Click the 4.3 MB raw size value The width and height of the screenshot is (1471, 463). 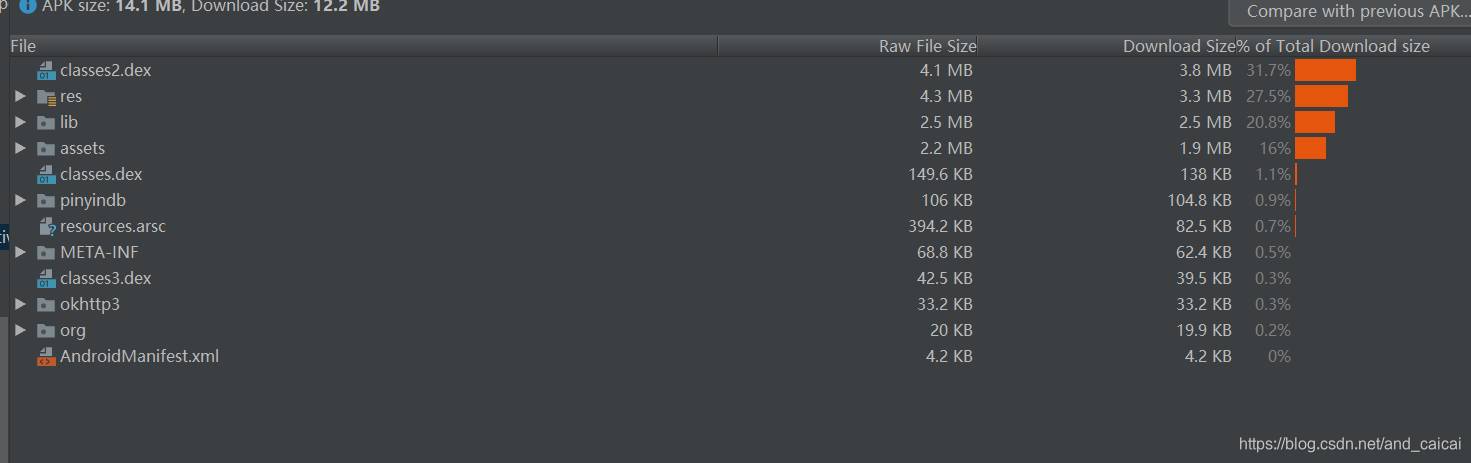(x=946, y=97)
